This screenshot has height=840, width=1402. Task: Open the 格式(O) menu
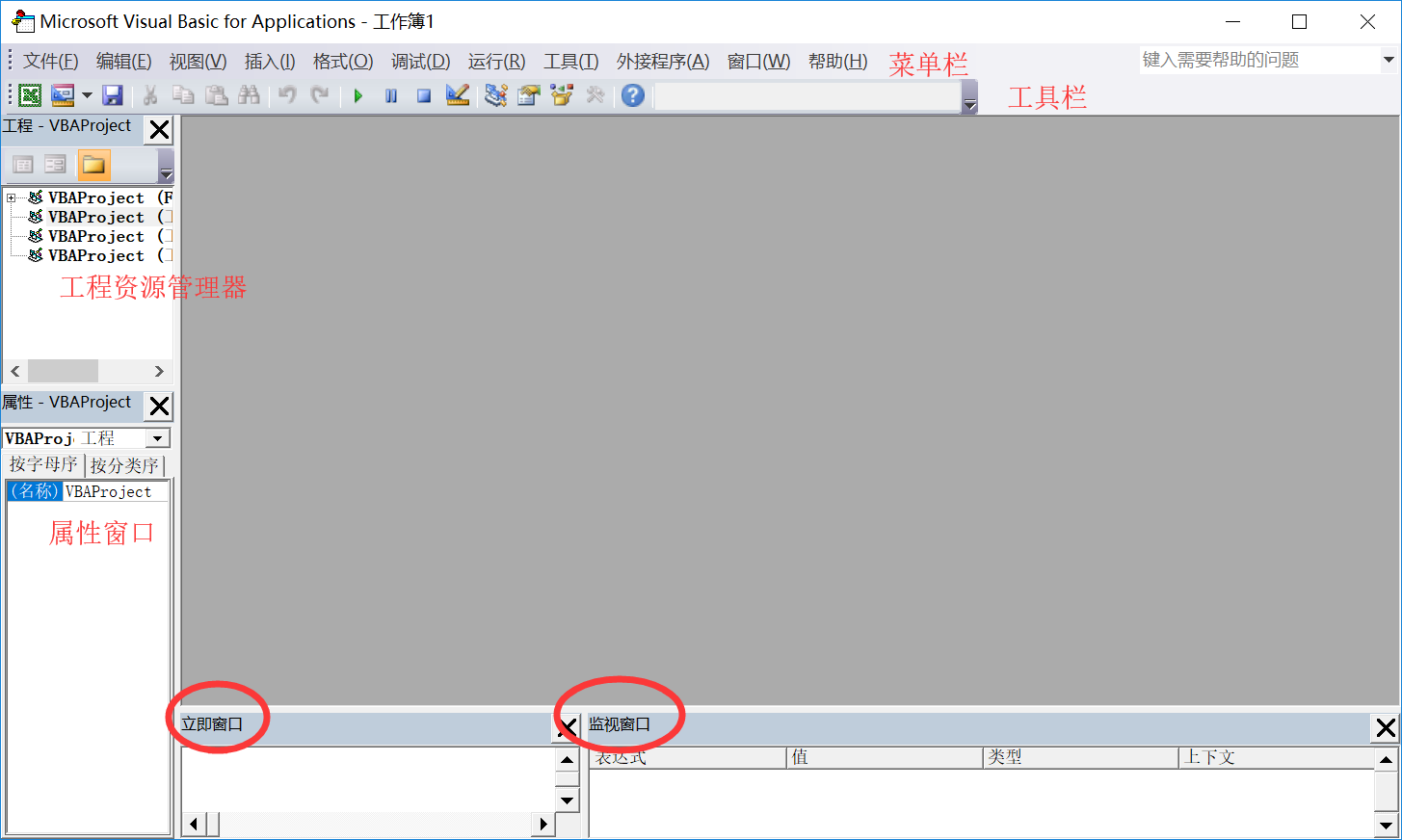point(343,62)
